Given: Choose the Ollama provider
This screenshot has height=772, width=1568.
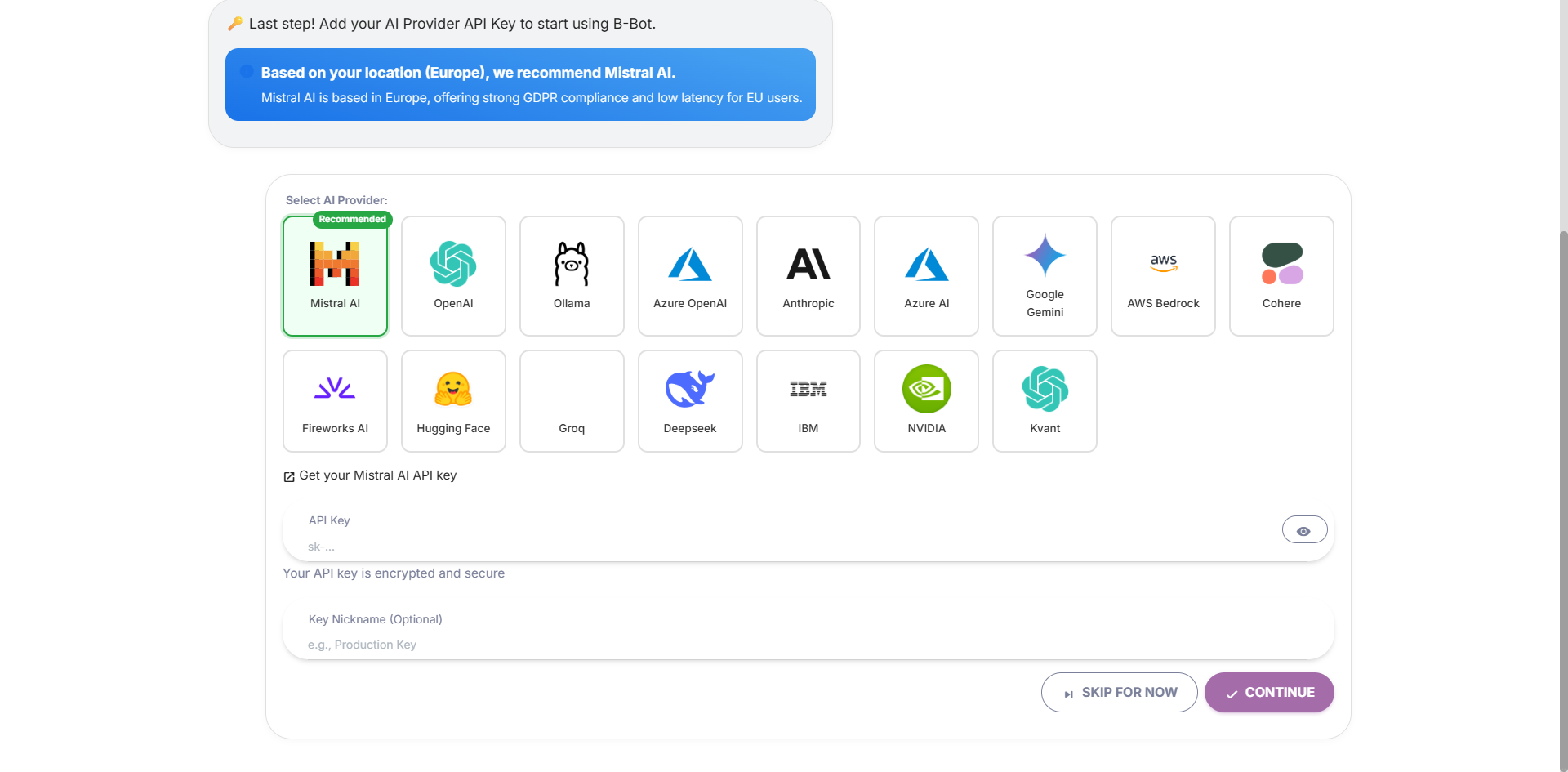Looking at the screenshot, I should click(572, 276).
